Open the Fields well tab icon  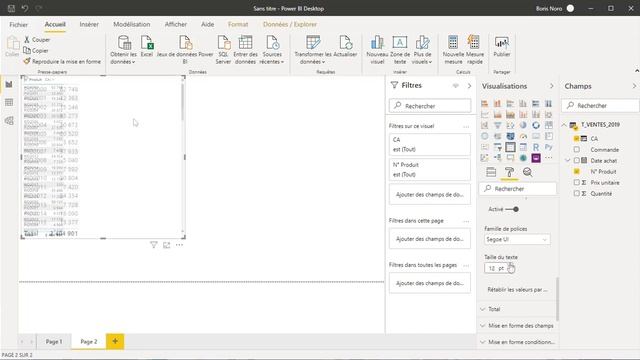491,172
